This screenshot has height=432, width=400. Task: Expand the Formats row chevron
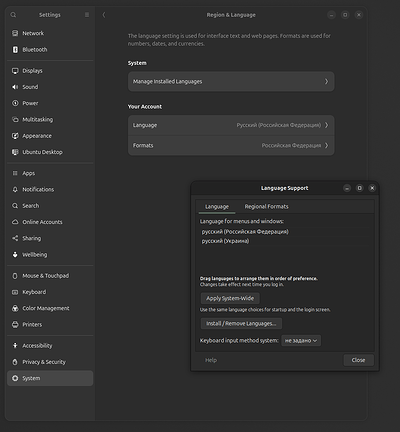pos(326,145)
